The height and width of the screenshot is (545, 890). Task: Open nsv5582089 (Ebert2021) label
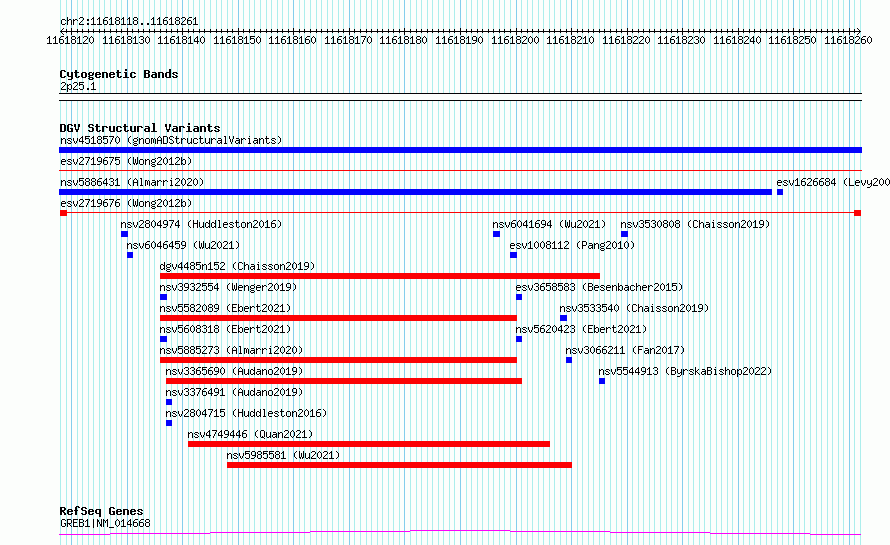point(225,308)
